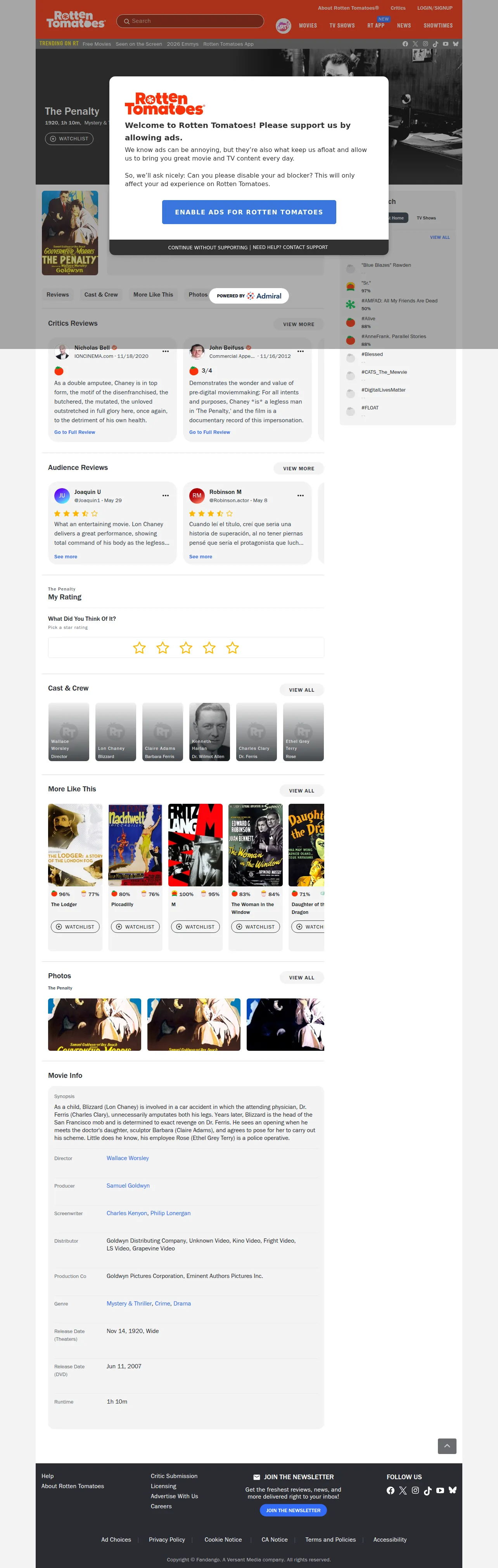
Task: Open the Samuel Goldwyn producer link
Action: (x=128, y=1186)
